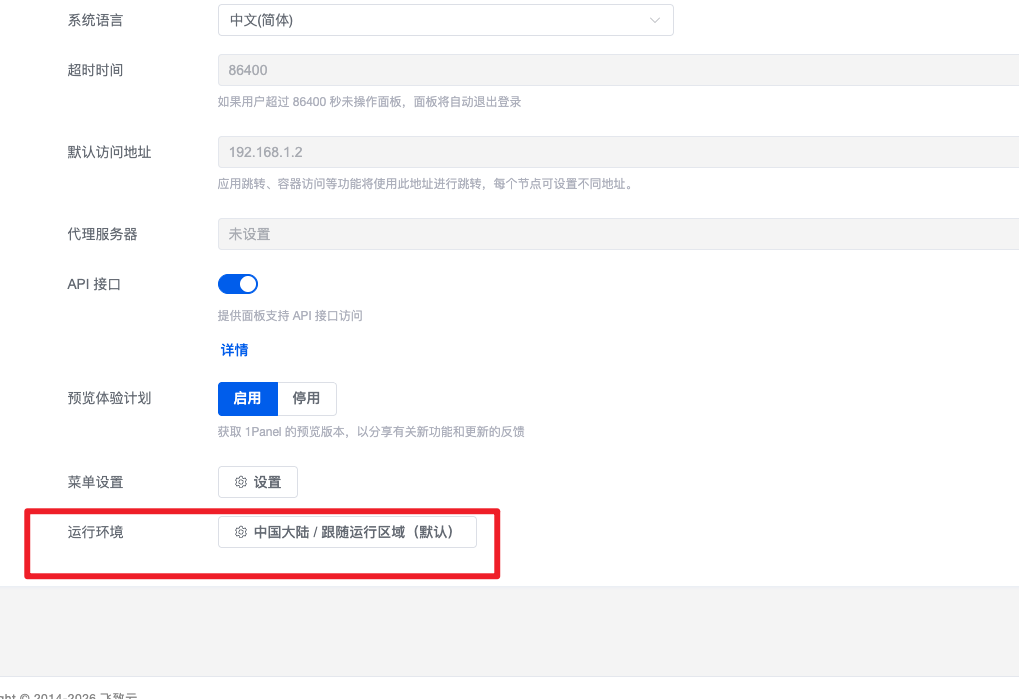This screenshot has height=699, width=1019.
Task: Click the 设置 button for 菜单设置
Action: pos(258,482)
